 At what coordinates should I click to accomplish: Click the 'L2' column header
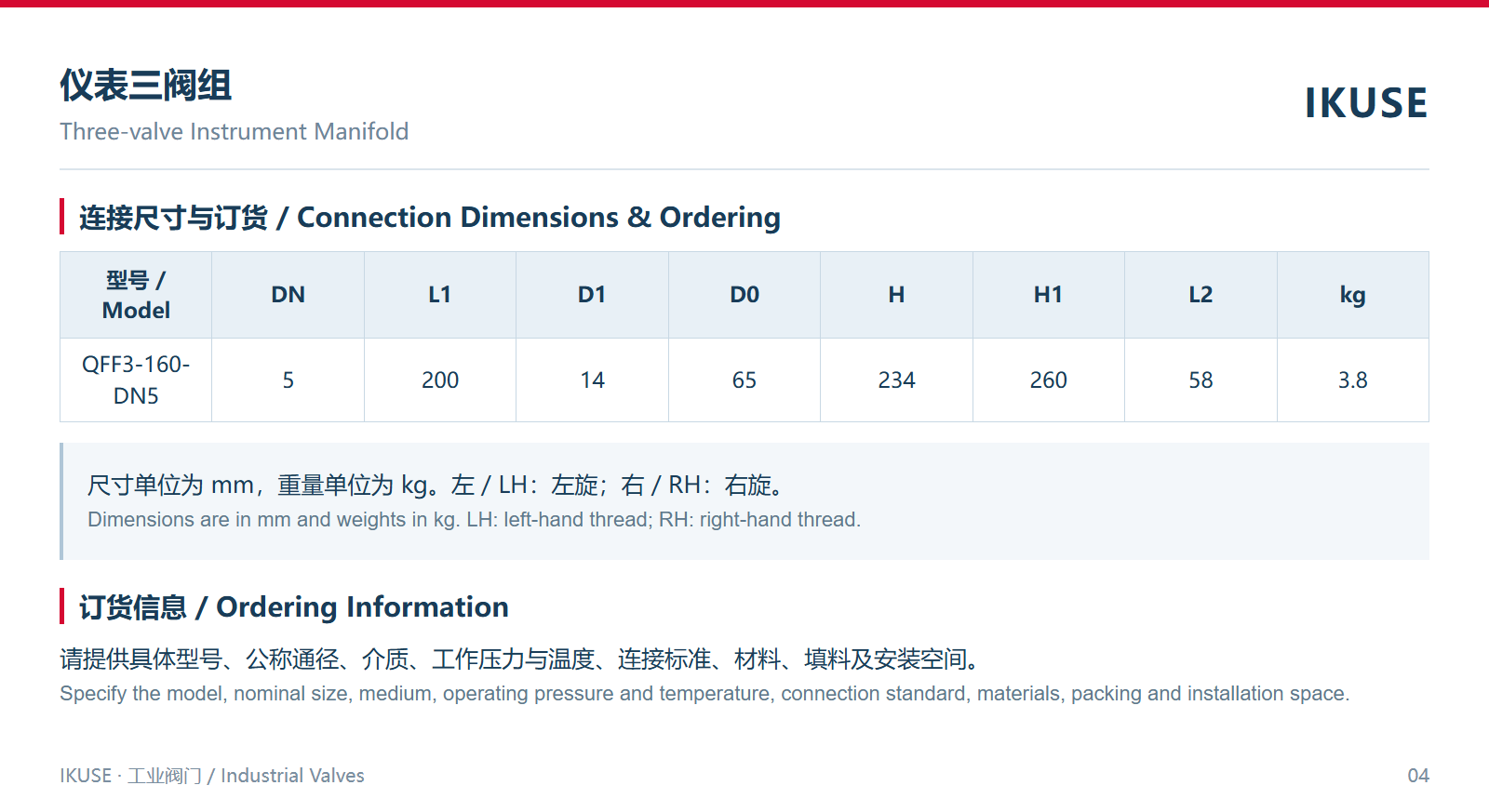click(1201, 295)
